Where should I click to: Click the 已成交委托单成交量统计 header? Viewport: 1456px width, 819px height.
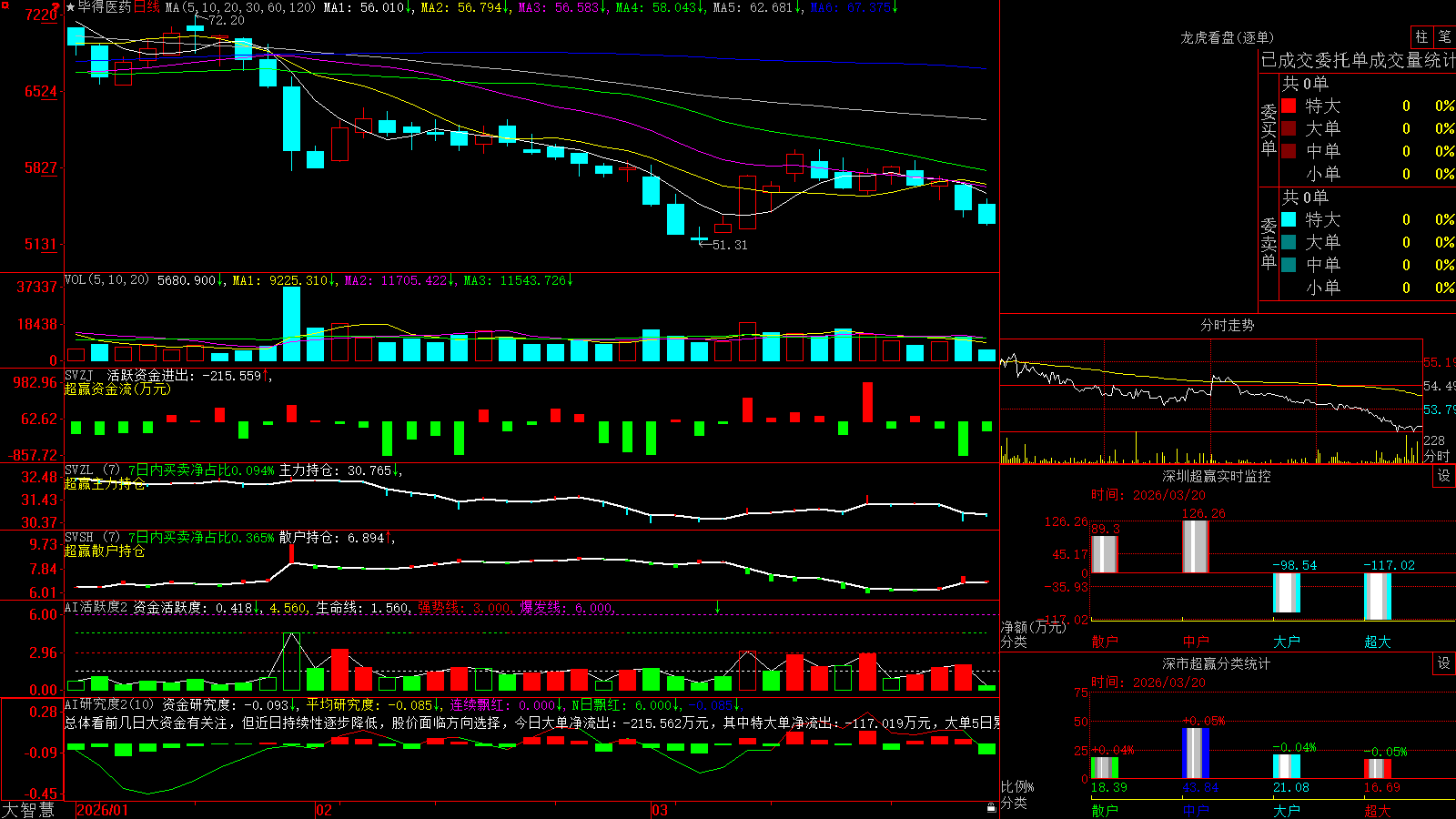(x=1358, y=60)
